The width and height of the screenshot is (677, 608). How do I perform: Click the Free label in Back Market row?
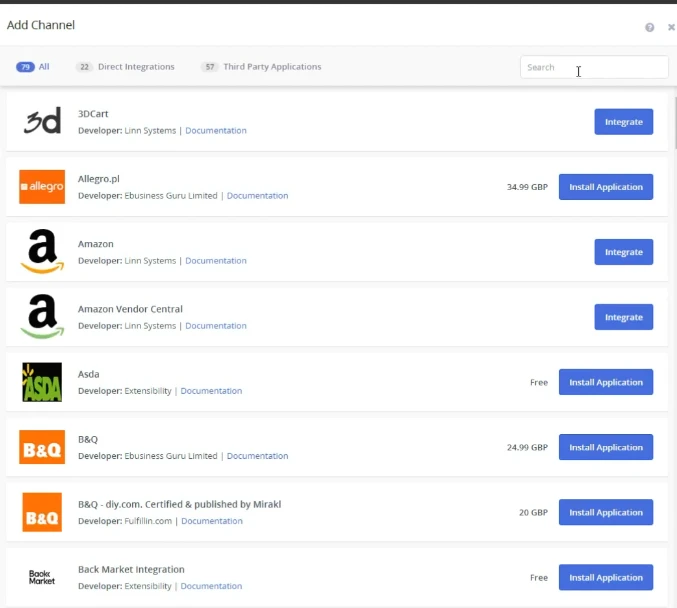click(539, 577)
